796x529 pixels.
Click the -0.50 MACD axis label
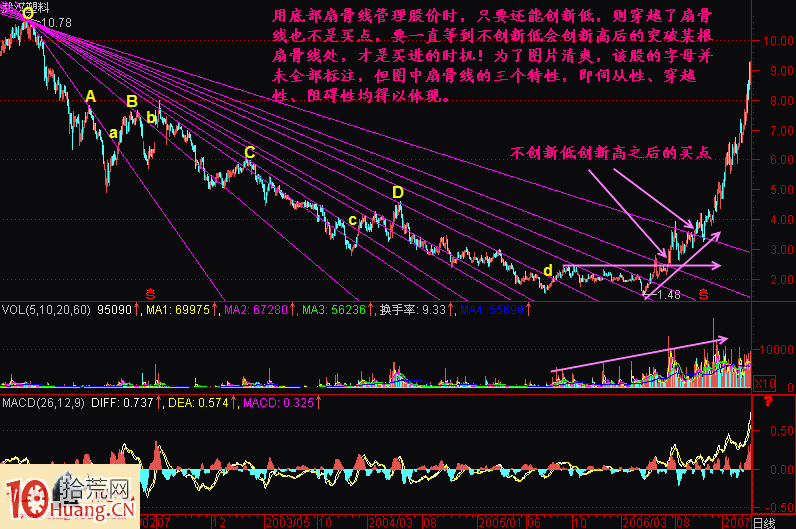pyautogui.click(x=779, y=508)
